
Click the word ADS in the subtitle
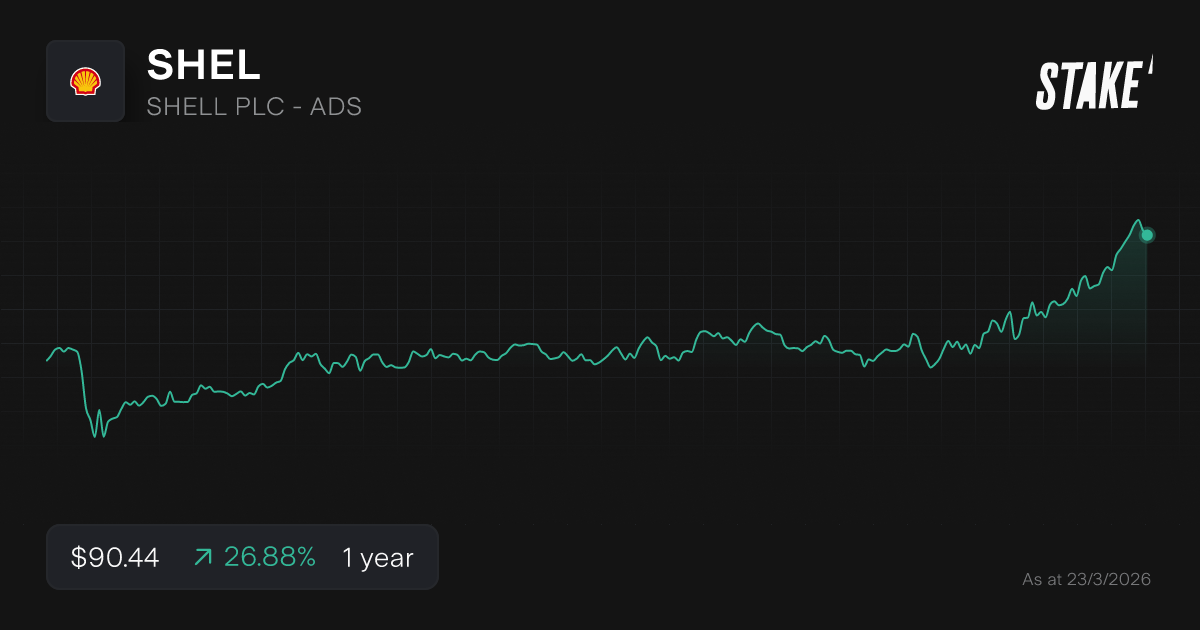coord(337,107)
